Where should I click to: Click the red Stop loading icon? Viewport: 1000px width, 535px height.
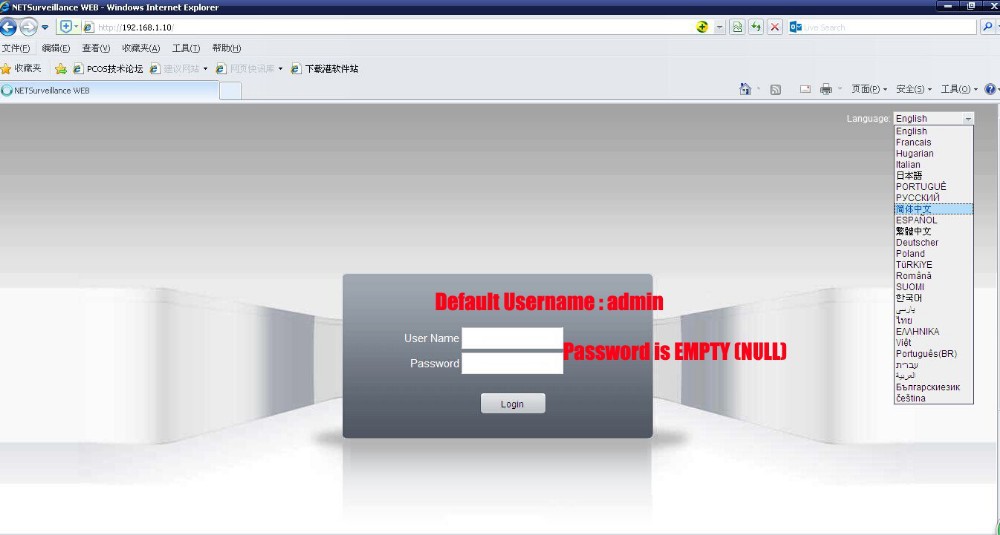click(x=775, y=27)
